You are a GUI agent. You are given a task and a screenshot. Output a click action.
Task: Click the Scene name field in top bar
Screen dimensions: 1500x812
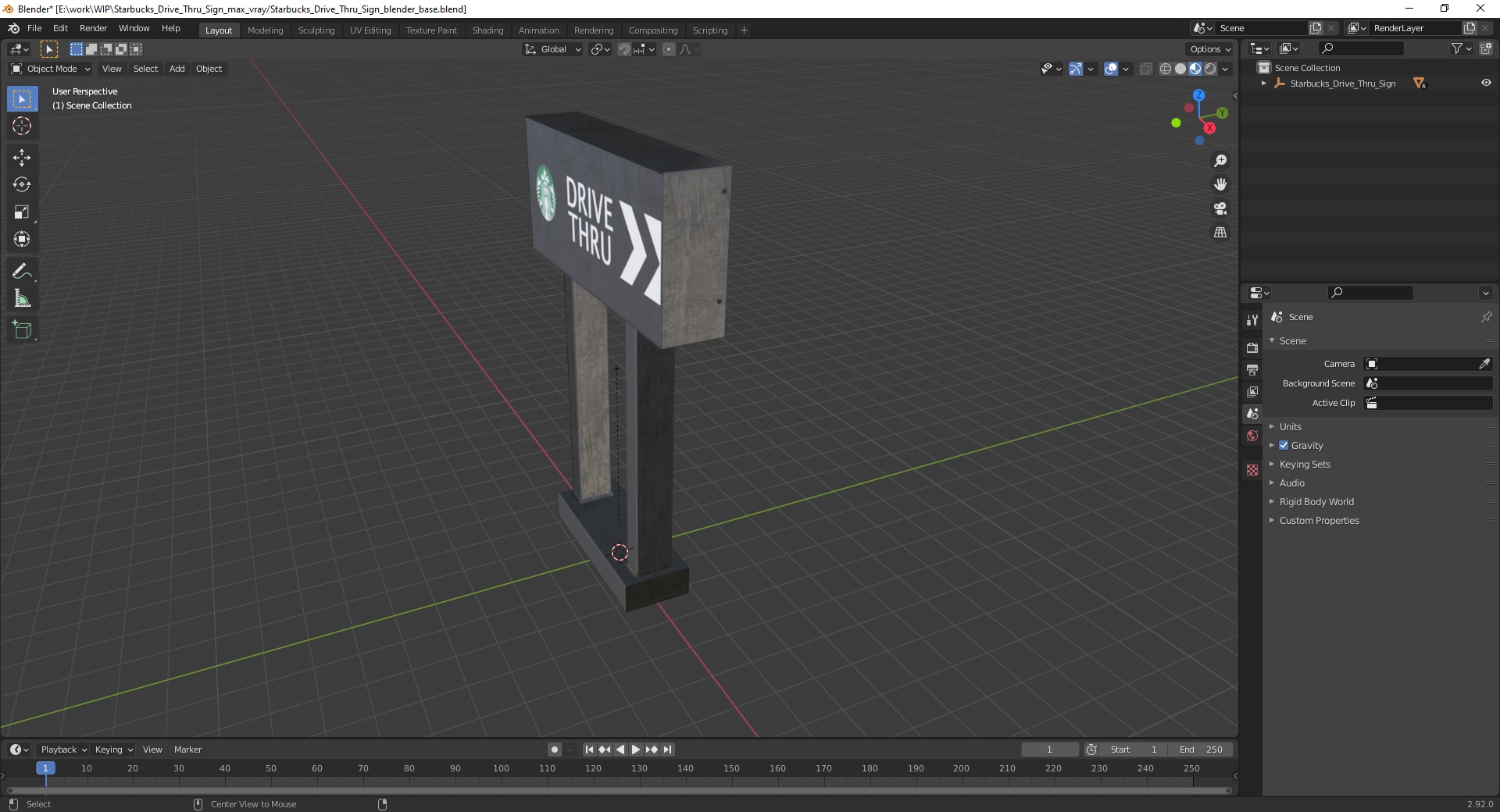tap(1261, 28)
